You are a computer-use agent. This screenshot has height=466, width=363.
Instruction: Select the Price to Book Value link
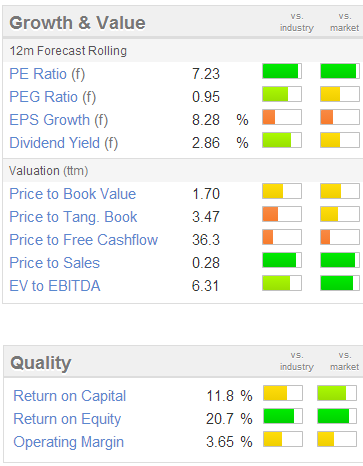point(73,194)
